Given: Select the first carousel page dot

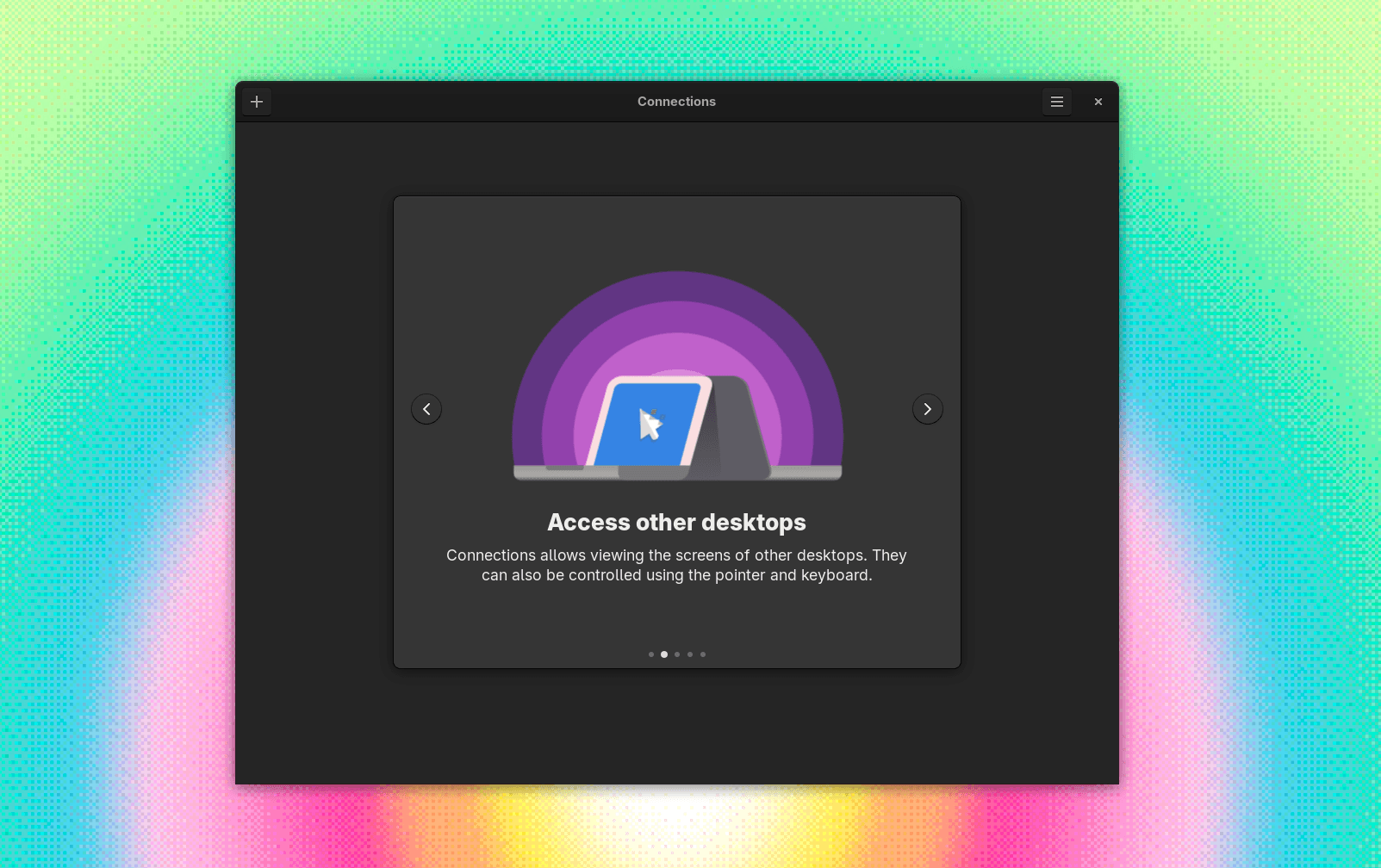Looking at the screenshot, I should tap(651, 654).
